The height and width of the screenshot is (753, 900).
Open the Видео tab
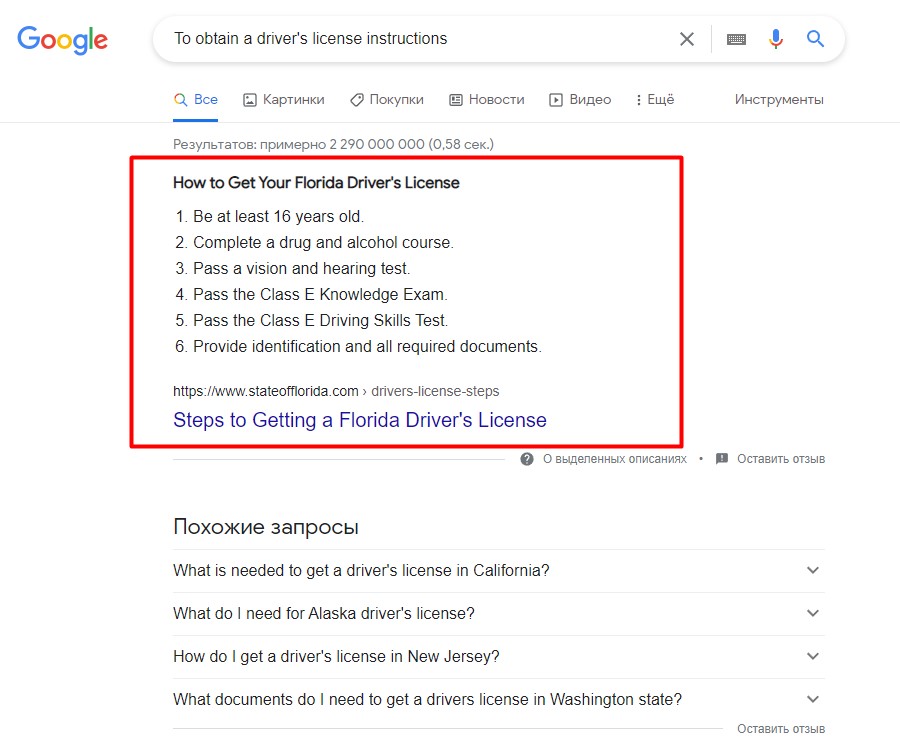click(580, 100)
